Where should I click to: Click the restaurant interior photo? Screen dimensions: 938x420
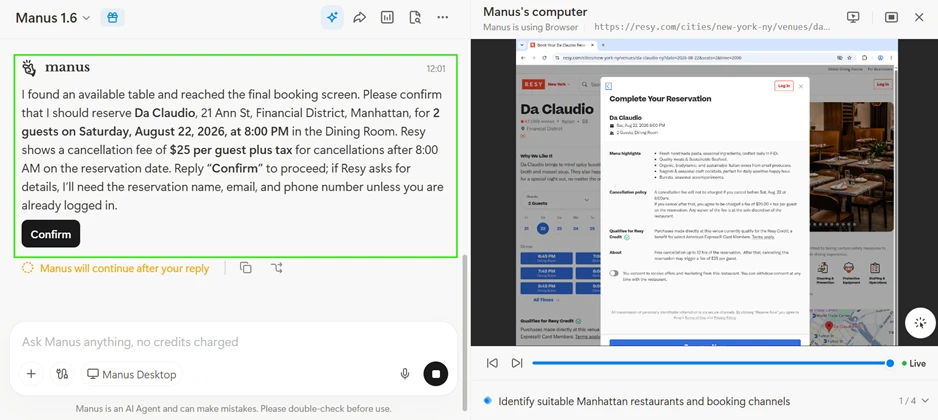(851, 167)
